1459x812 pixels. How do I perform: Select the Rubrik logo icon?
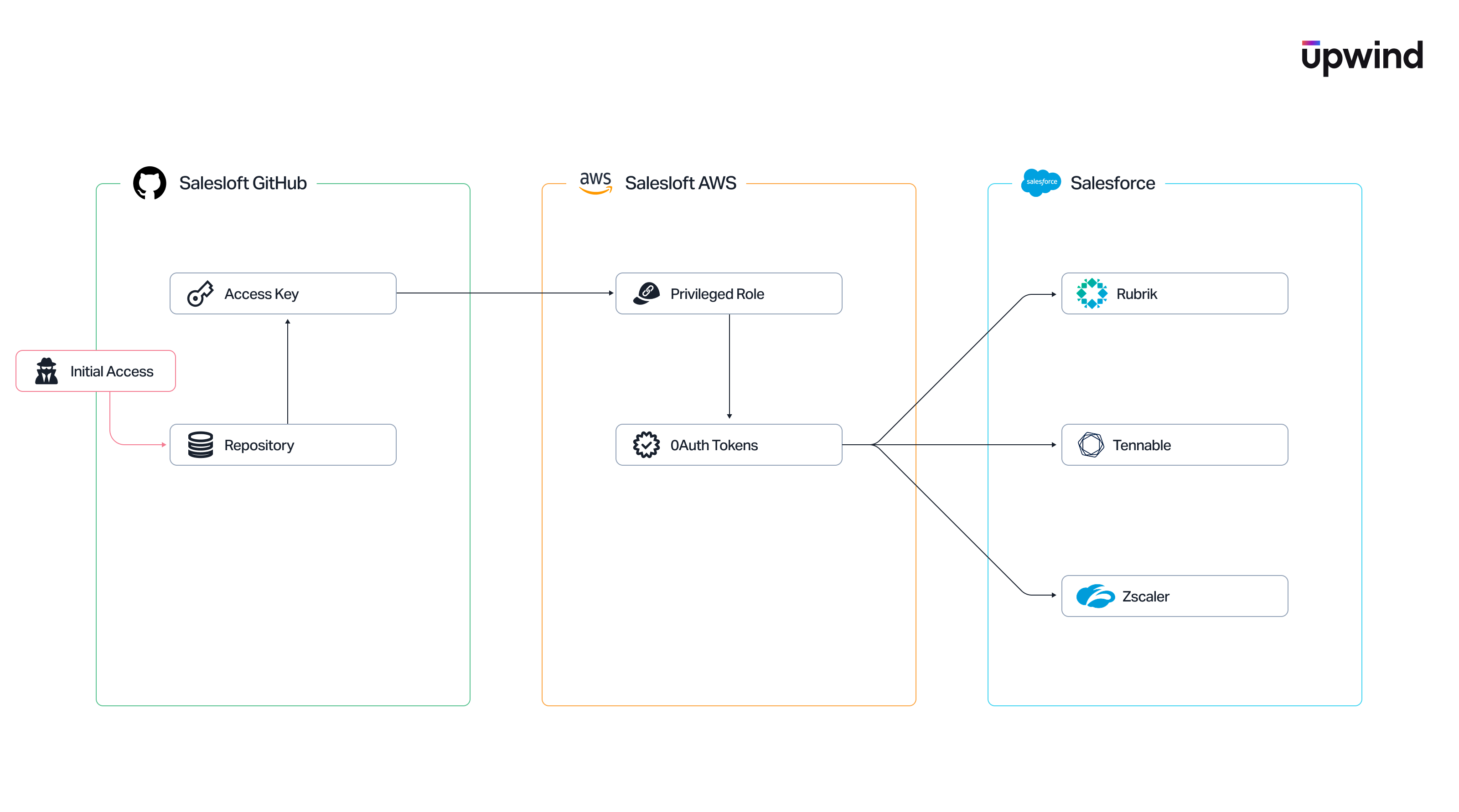1093,293
